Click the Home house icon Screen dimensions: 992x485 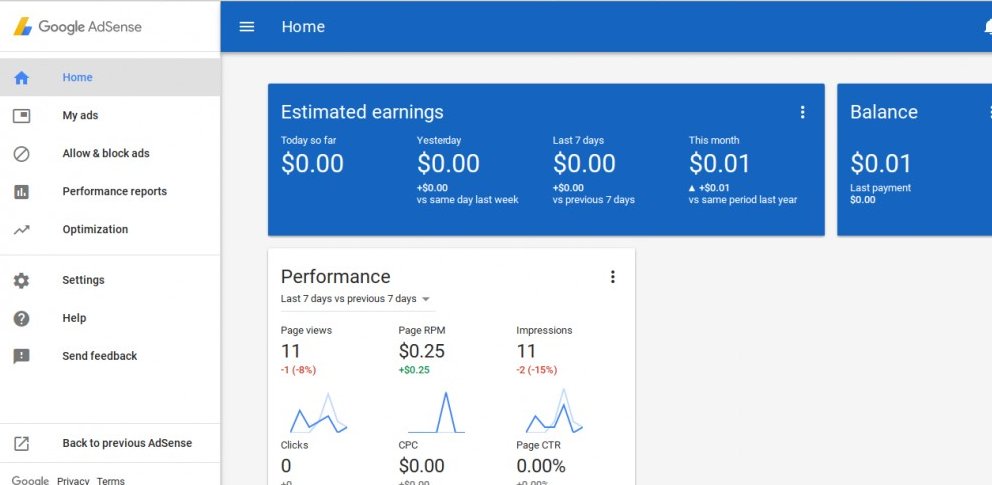pyautogui.click(x=22, y=78)
